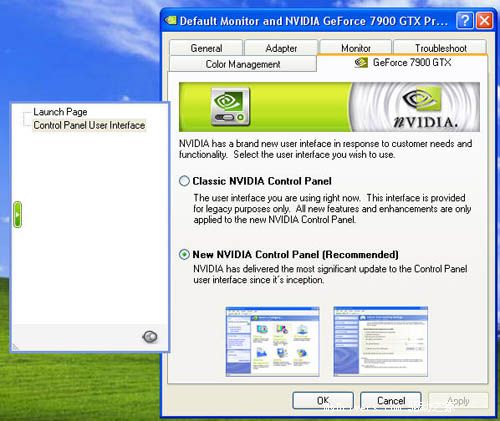This screenshot has width=500, height=421.
Task: Open the General tab
Action: pyautogui.click(x=206, y=48)
